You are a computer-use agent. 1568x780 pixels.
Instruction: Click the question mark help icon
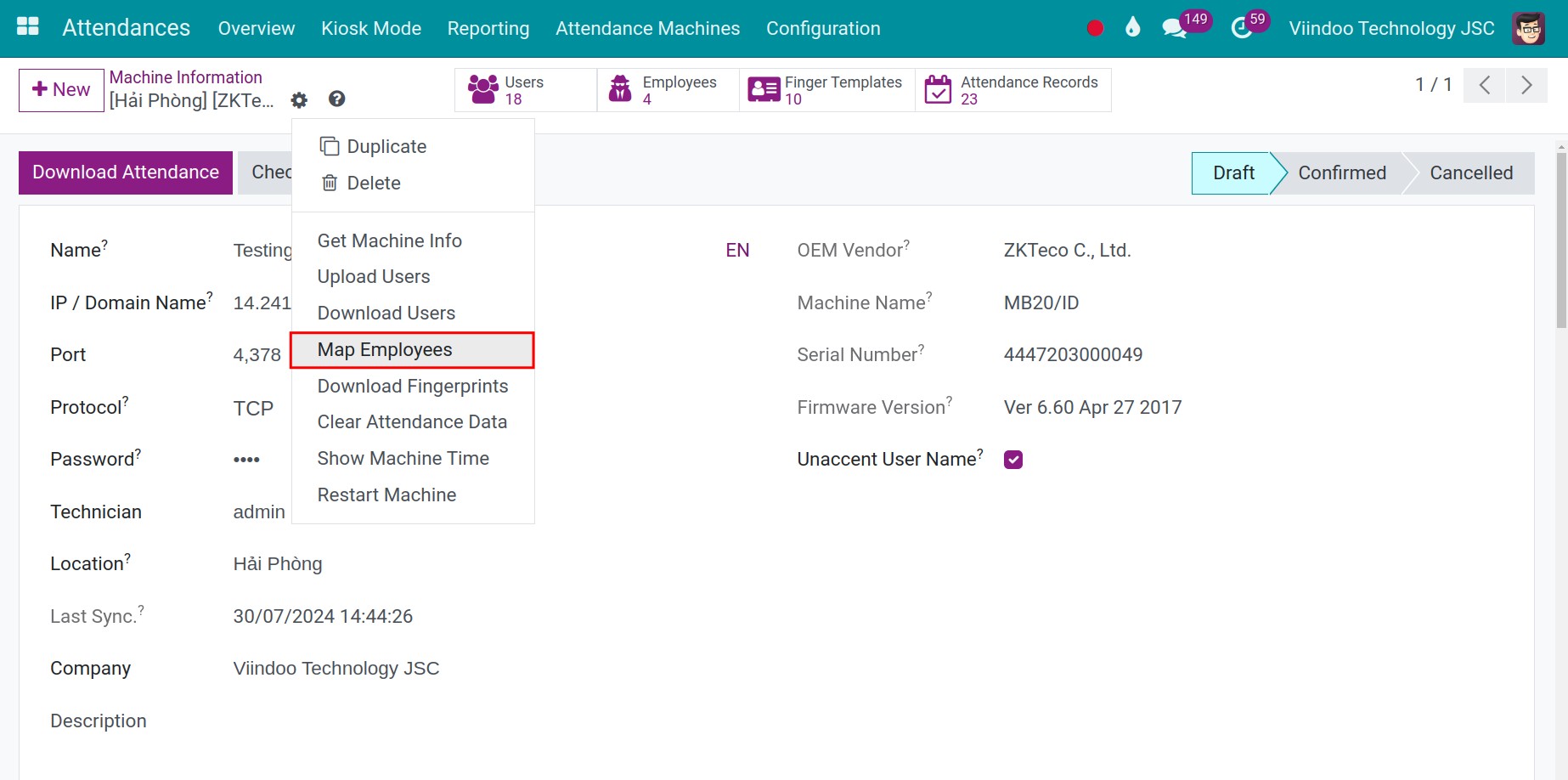pyautogui.click(x=336, y=99)
